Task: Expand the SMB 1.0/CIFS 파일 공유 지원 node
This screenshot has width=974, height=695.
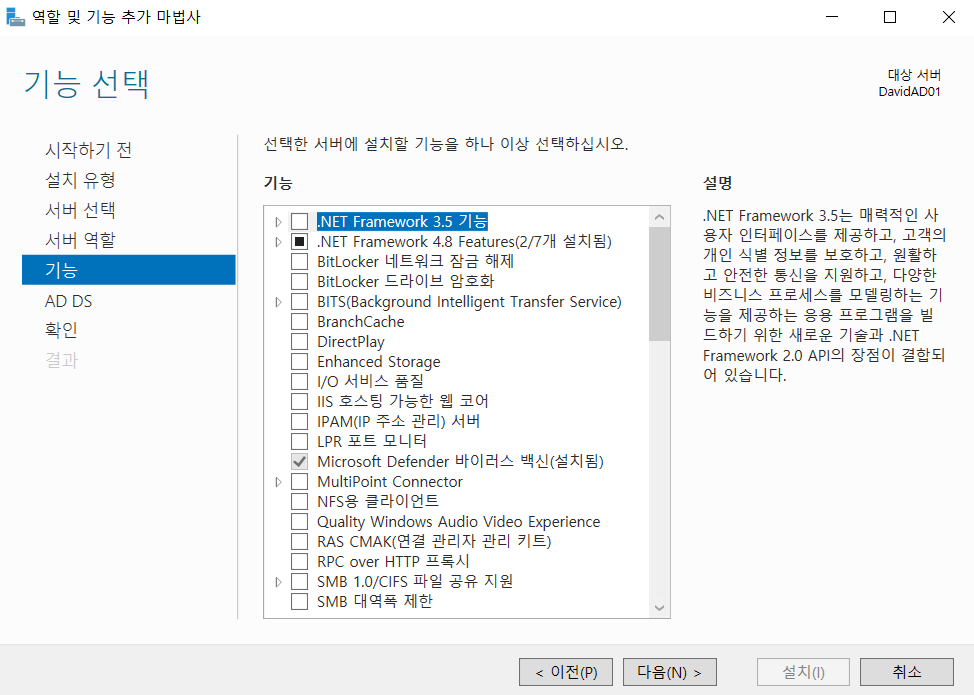Action: point(278,582)
